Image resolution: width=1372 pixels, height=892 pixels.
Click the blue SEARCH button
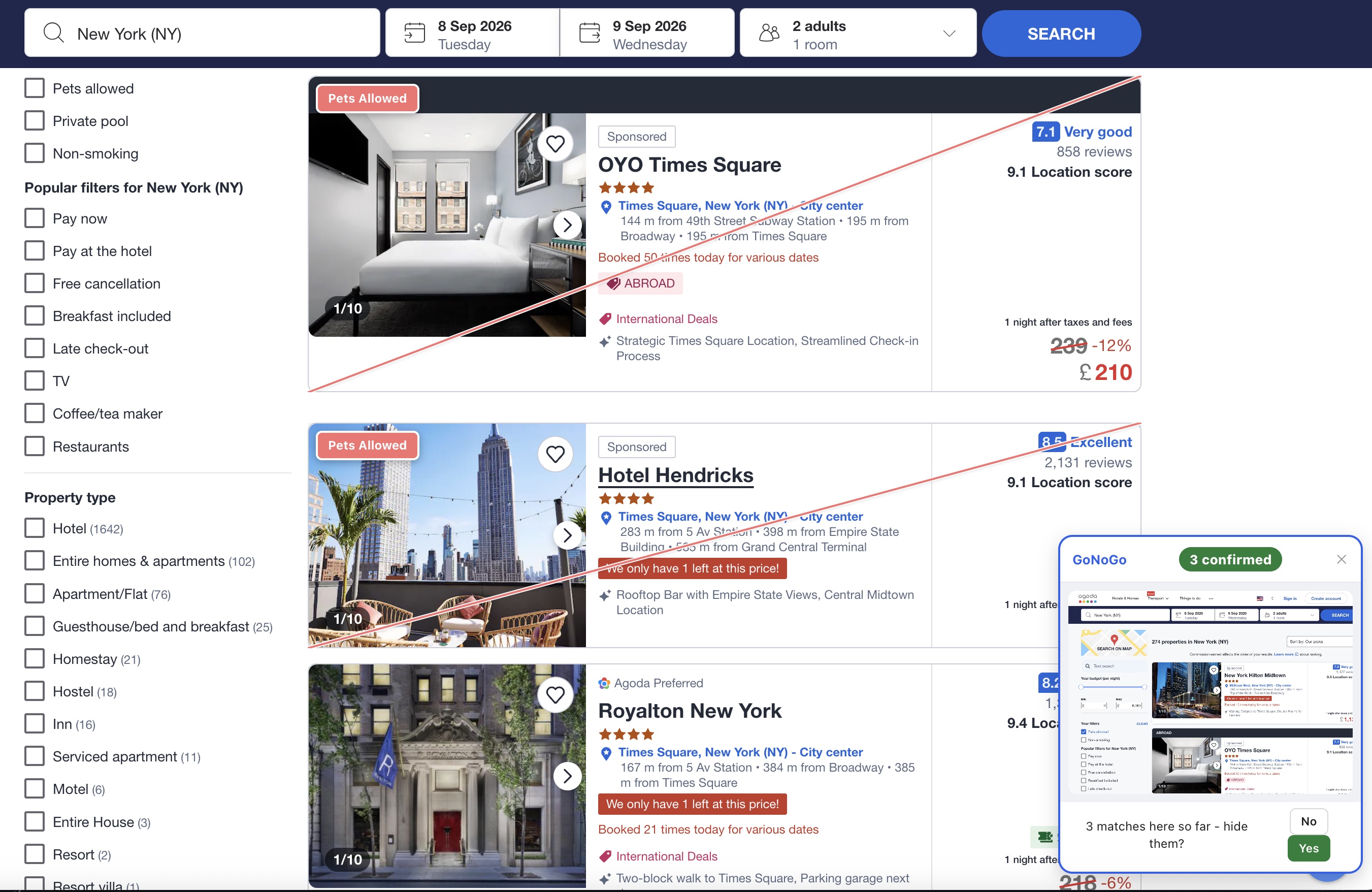[1061, 34]
